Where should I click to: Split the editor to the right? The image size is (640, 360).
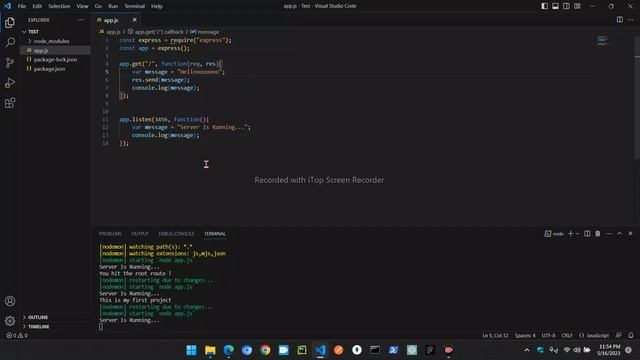click(x=620, y=20)
